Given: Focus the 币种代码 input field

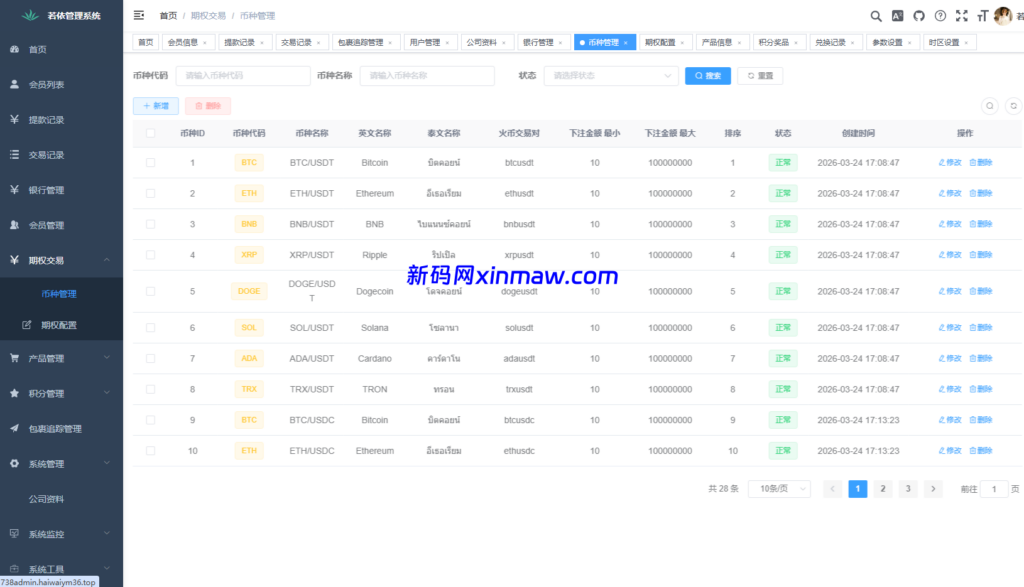Looking at the screenshot, I should click(243, 76).
